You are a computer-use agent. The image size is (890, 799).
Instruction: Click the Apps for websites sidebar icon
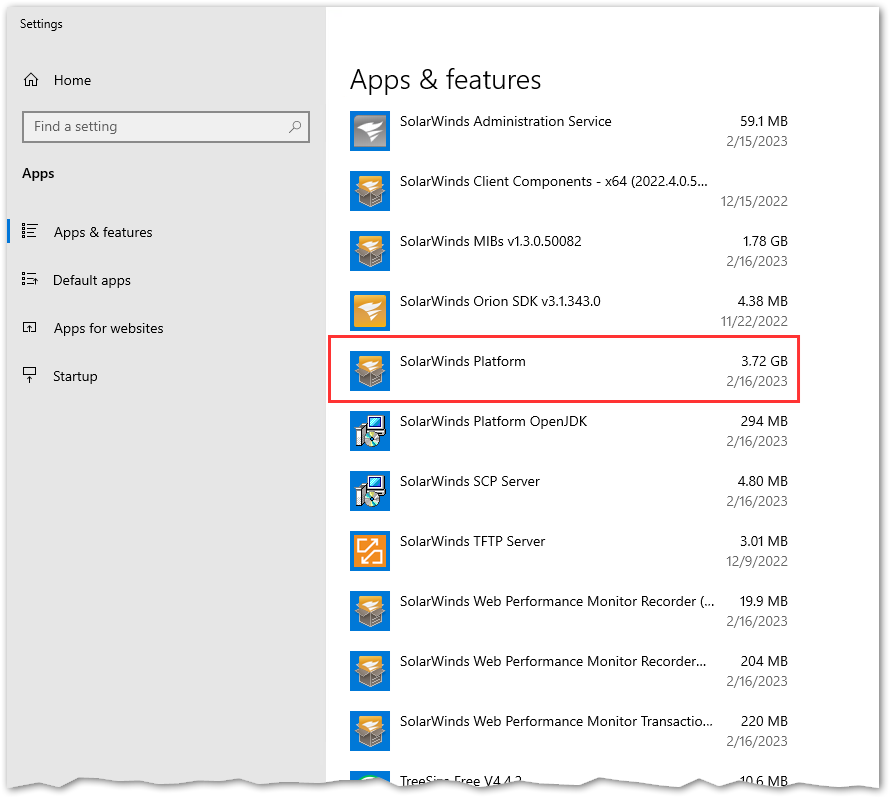point(30,327)
